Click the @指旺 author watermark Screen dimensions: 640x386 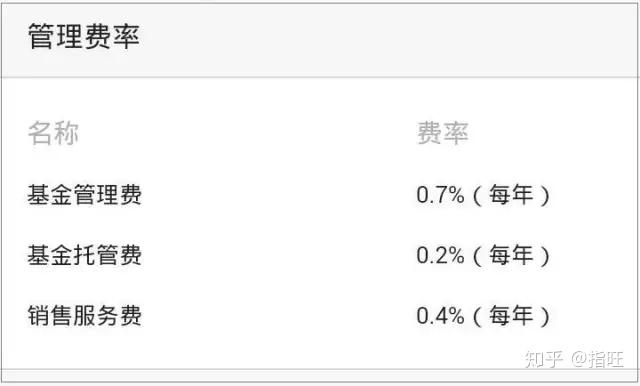[x=597, y=359]
